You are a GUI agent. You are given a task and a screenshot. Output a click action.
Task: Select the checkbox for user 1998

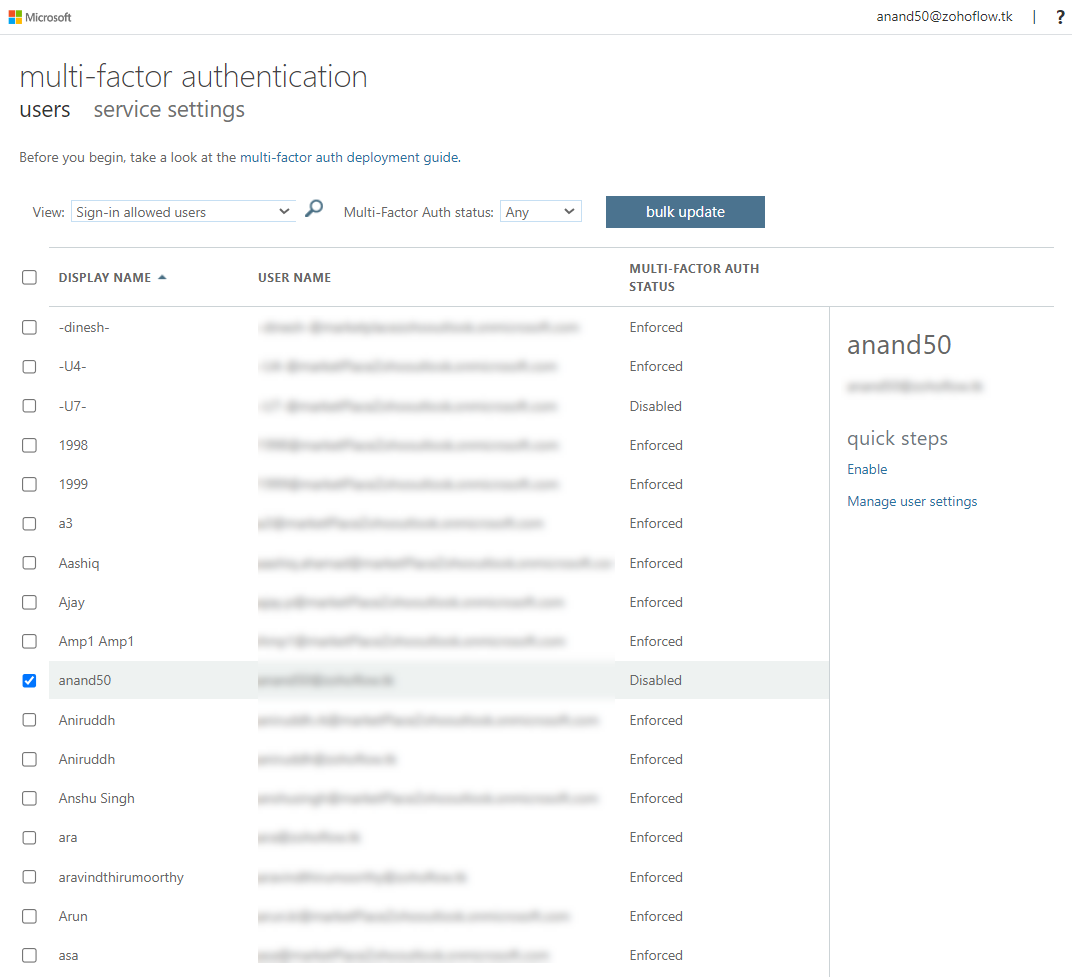tap(29, 445)
